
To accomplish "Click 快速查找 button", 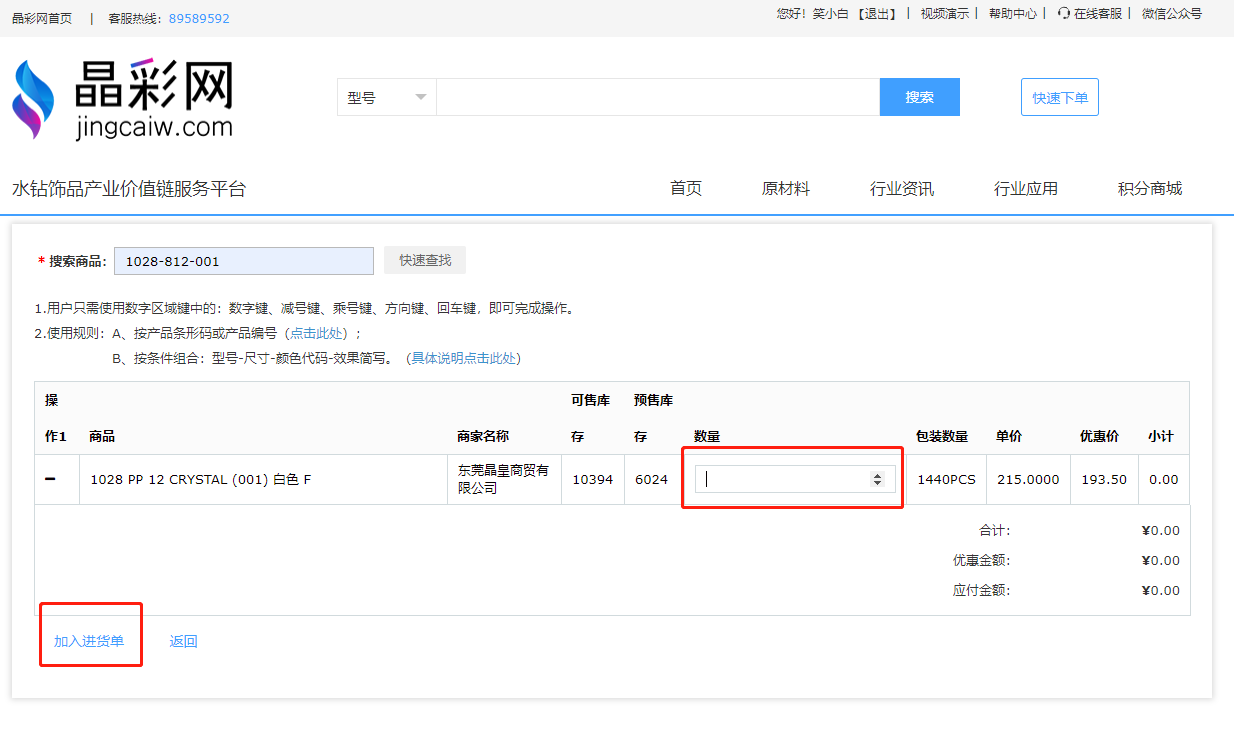I will [425, 260].
